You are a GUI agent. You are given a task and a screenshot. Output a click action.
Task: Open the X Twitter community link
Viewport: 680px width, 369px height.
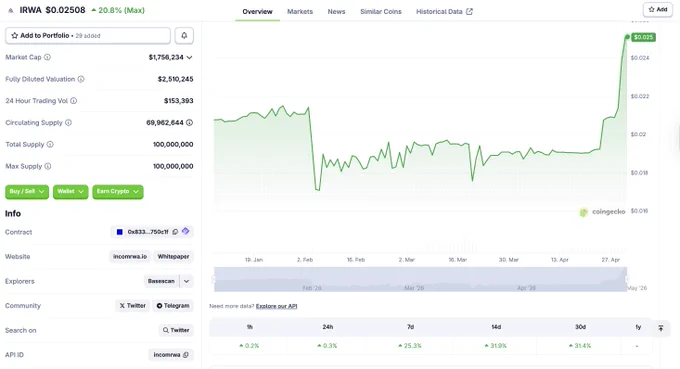[x=133, y=306]
